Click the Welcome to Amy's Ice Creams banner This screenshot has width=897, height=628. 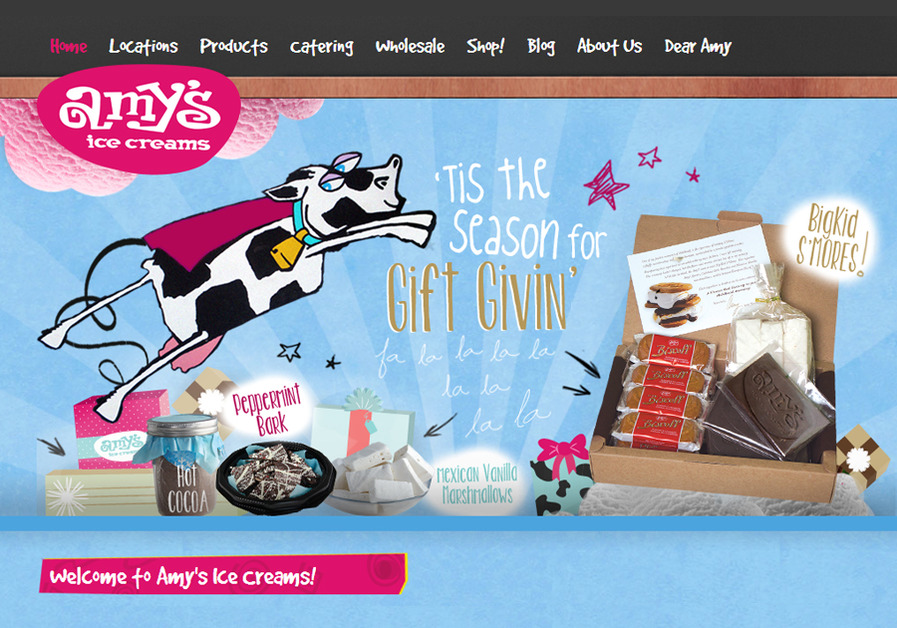(x=223, y=574)
